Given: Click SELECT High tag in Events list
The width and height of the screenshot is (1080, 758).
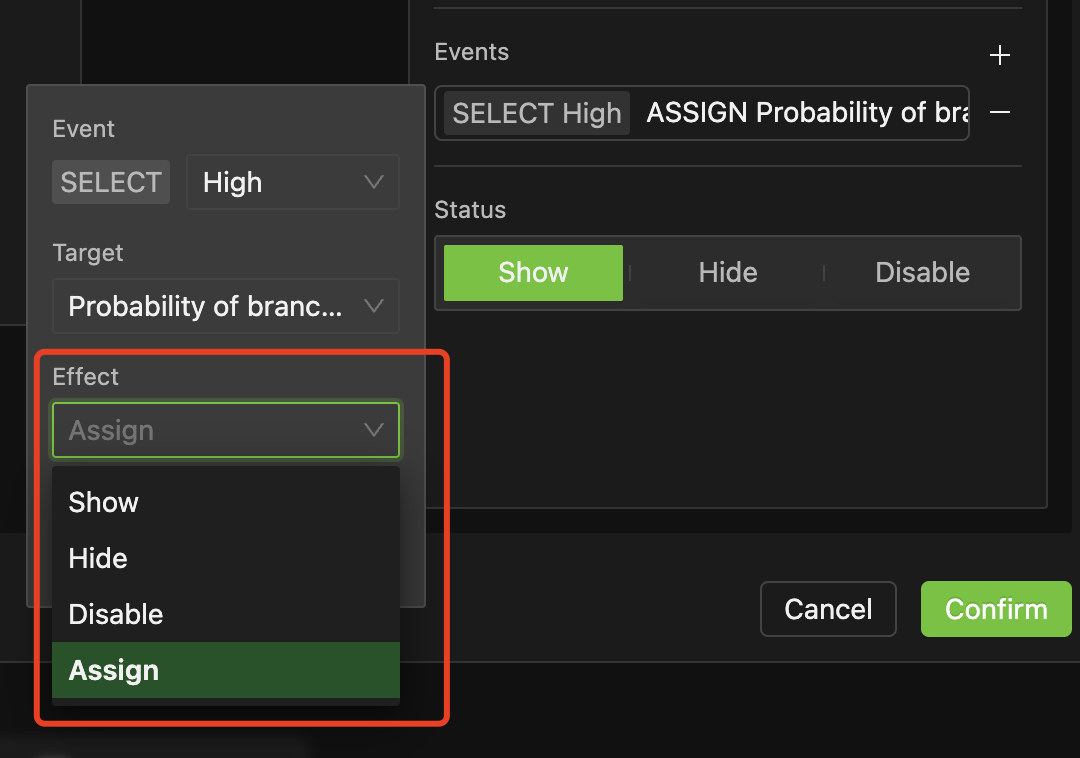Looking at the screenshot, I should coord(537,113).
